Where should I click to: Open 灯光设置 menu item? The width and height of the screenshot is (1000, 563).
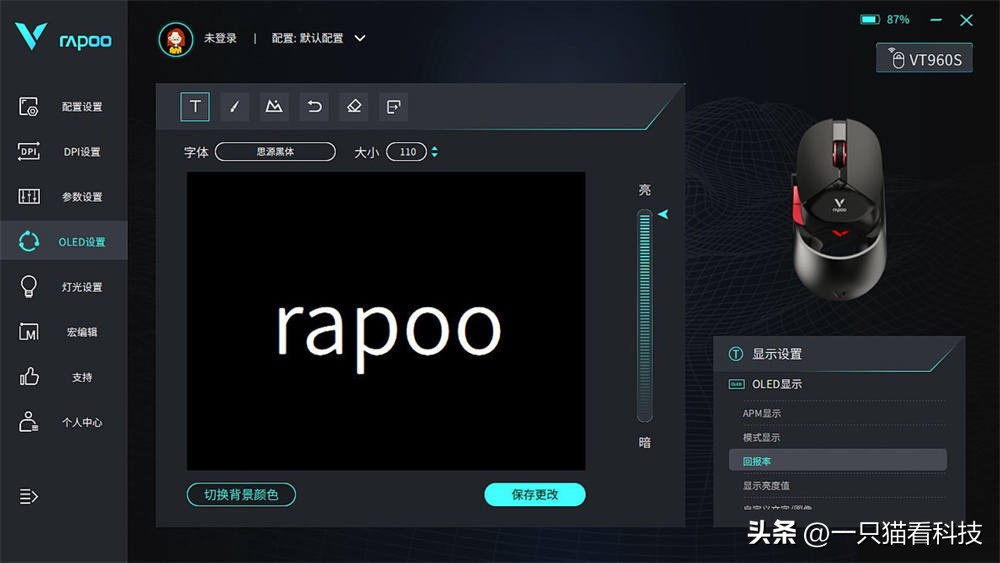click(x=82, y=287)
